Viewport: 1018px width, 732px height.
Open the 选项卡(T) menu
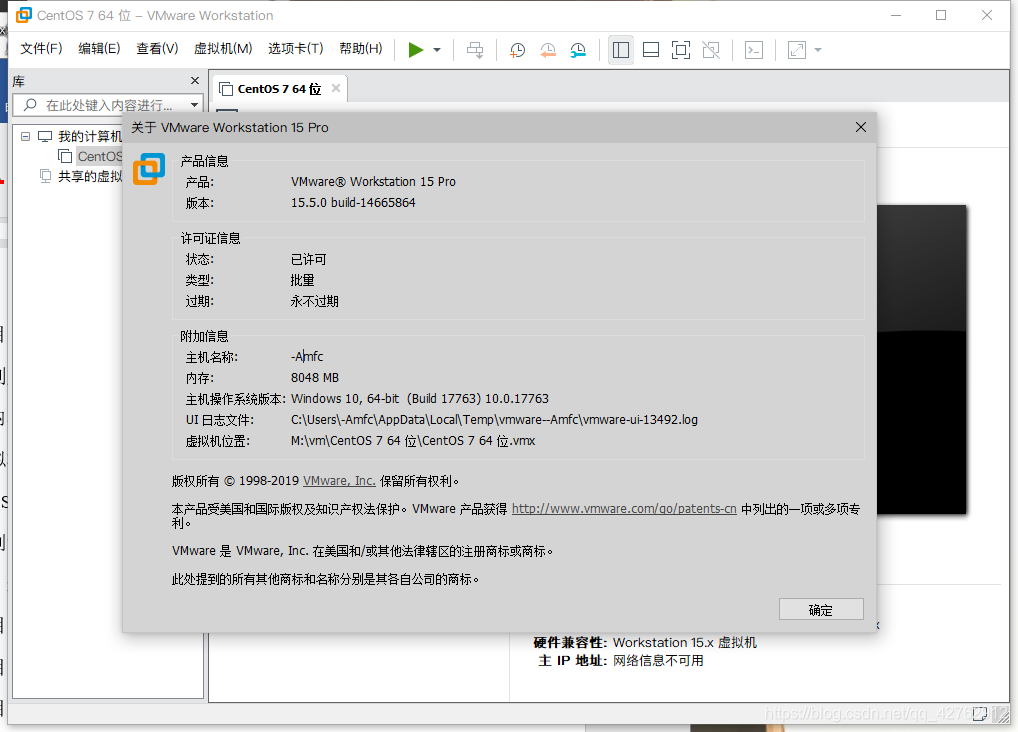[x=295, y=49]
